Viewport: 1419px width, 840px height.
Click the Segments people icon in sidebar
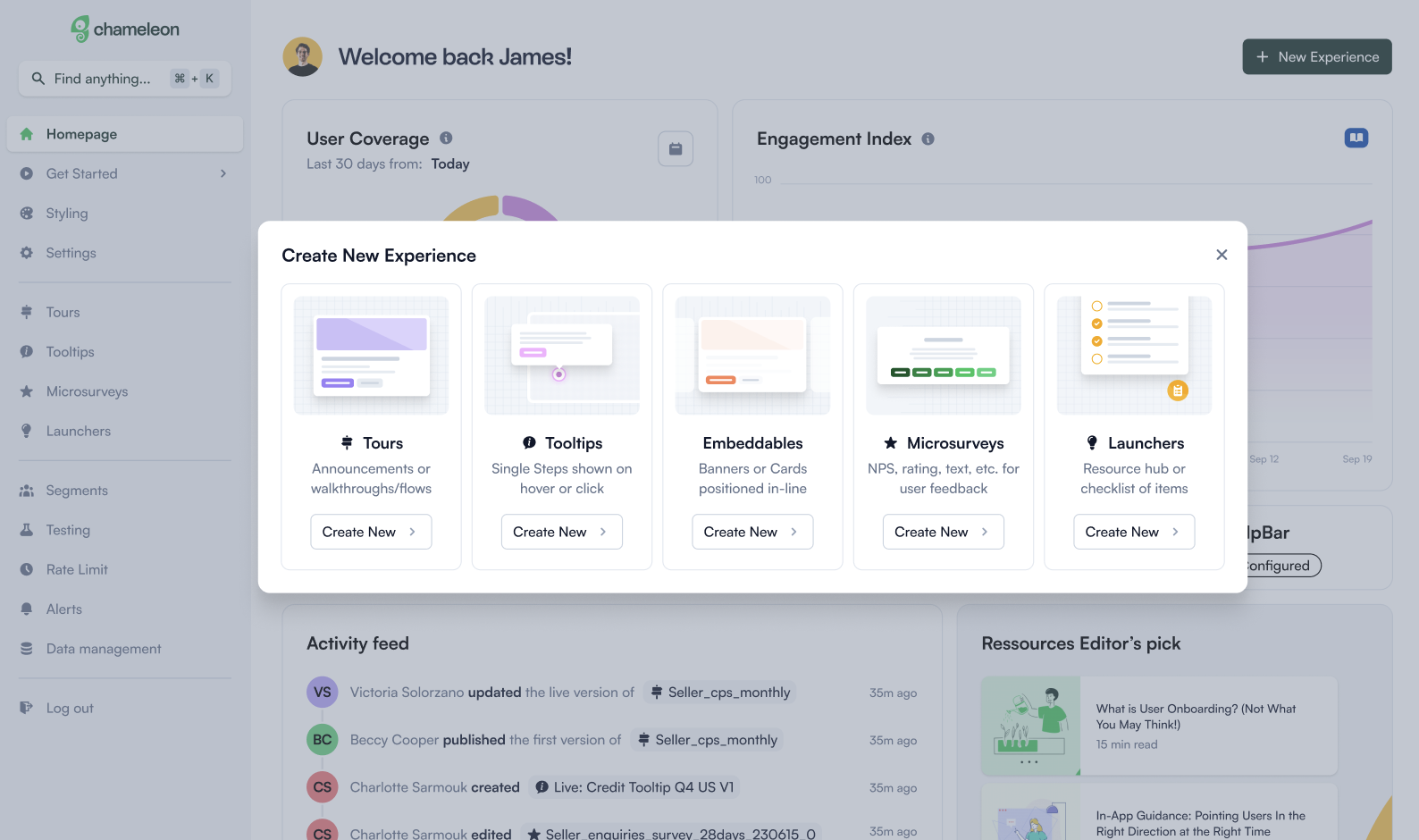tap(27, 491)
